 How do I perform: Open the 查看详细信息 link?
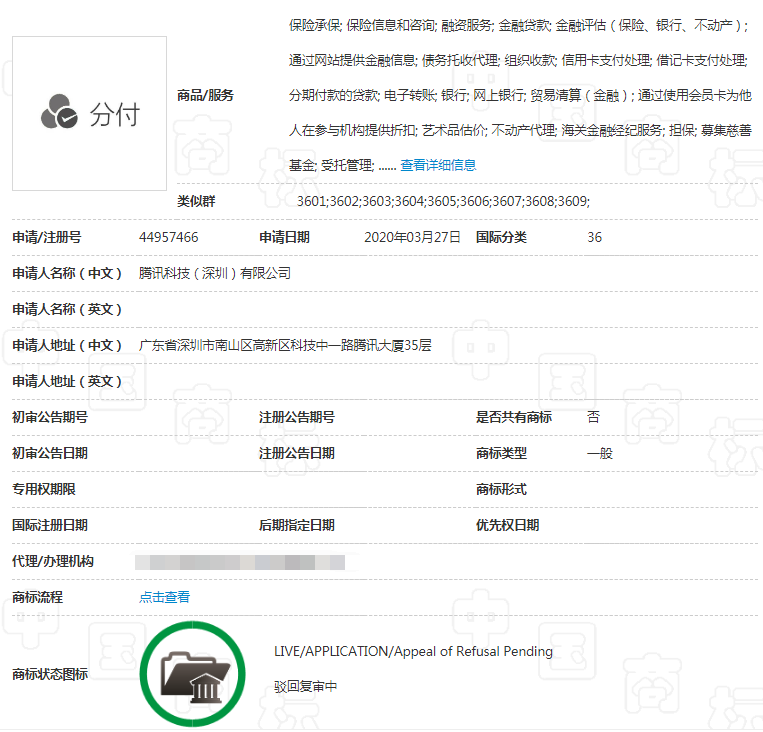pos(438,165)
